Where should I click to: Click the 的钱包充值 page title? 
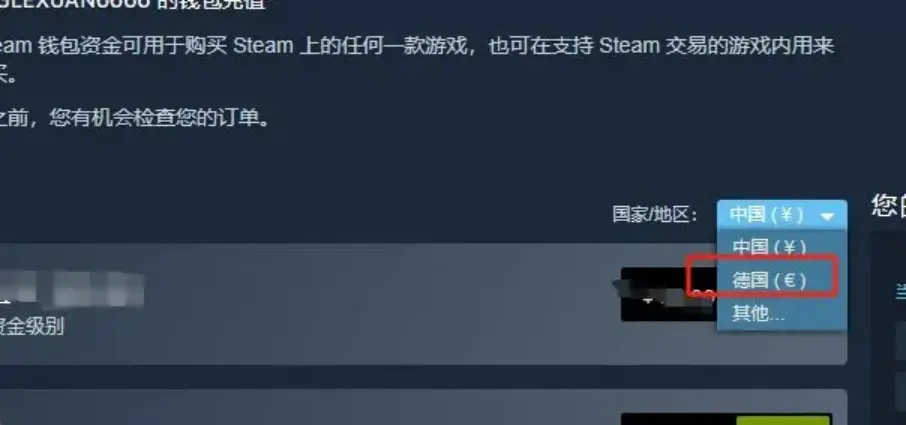(211, 5)
